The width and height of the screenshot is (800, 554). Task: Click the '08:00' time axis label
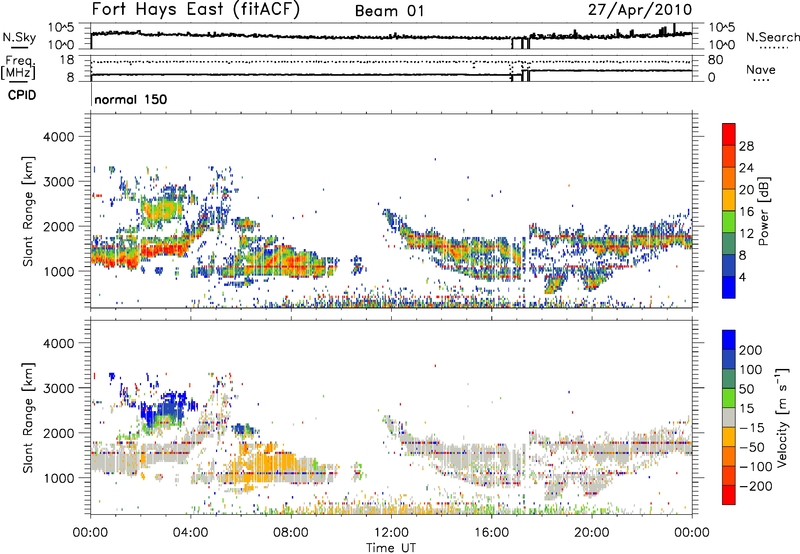291,533
